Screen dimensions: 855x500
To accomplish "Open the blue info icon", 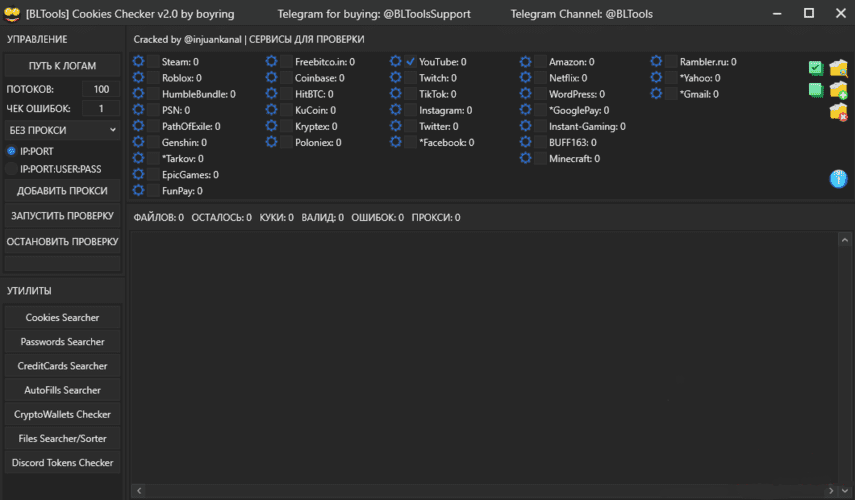I will [x=839, y=179].
